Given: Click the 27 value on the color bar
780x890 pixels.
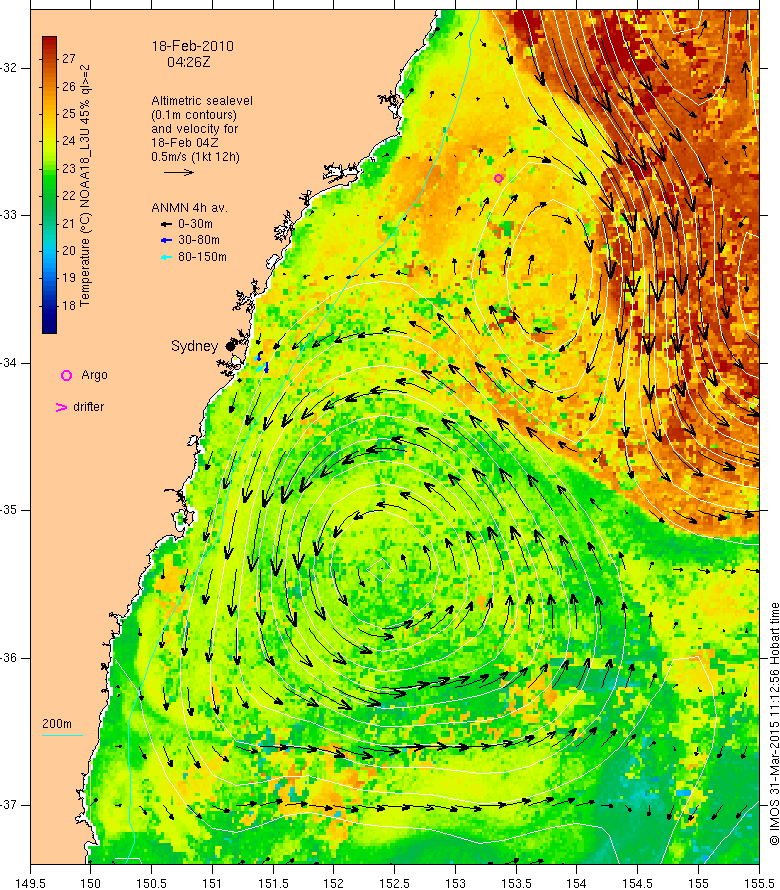Looking at the screenshot, I should click(x=69, y=58).
